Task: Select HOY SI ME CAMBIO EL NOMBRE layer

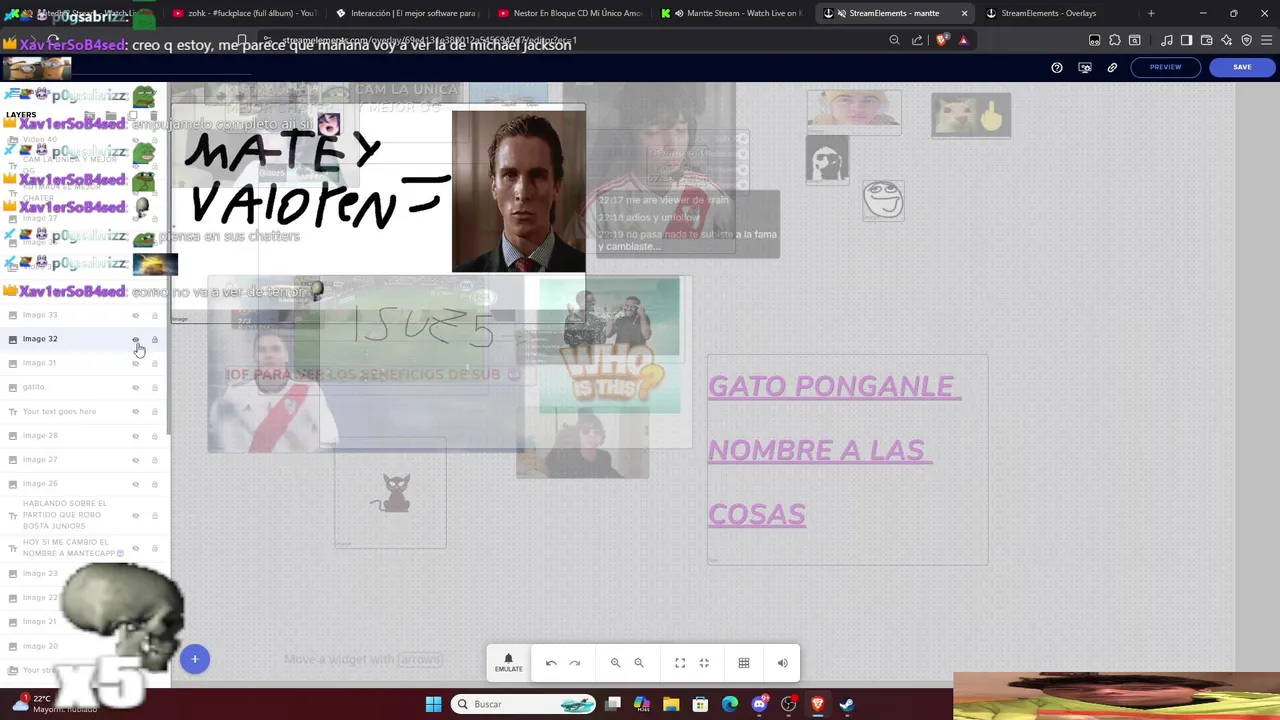Action: [x=84, y=548]
